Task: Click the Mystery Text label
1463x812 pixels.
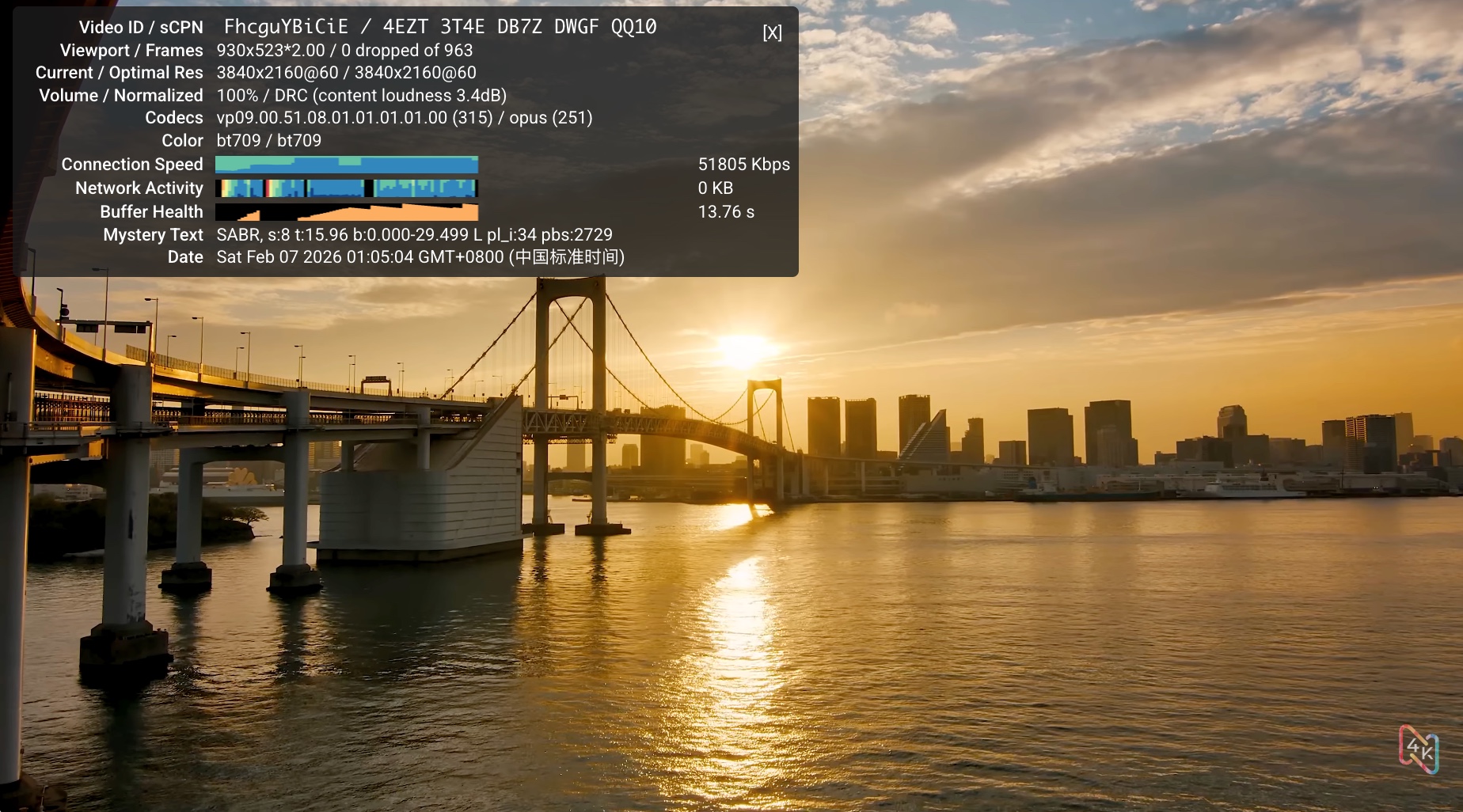Action: (153, 235)
